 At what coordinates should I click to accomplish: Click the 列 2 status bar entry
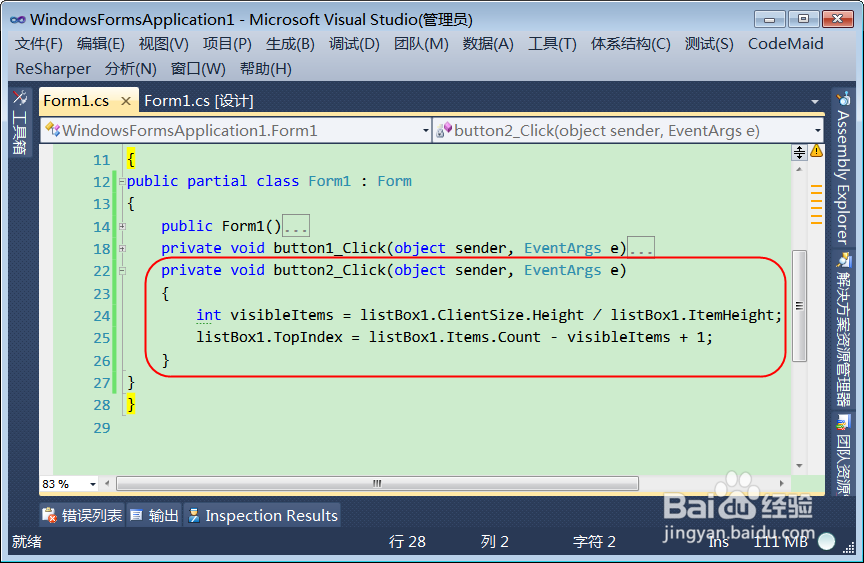pos(494,542)
